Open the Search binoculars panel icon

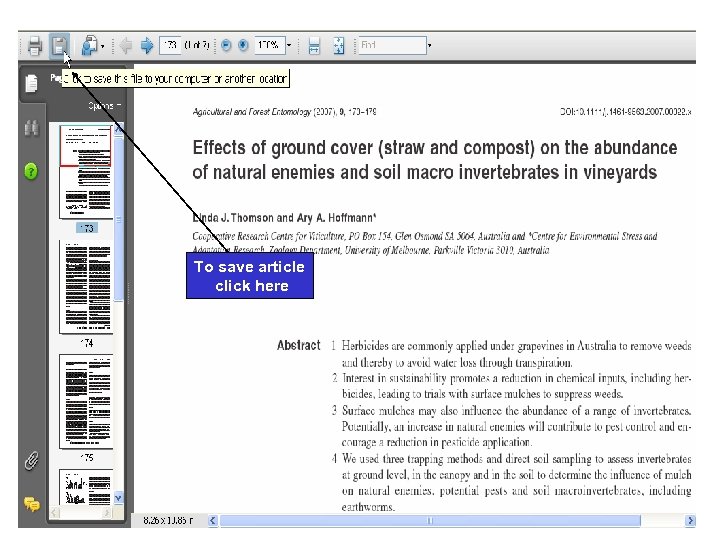point(31,128)
